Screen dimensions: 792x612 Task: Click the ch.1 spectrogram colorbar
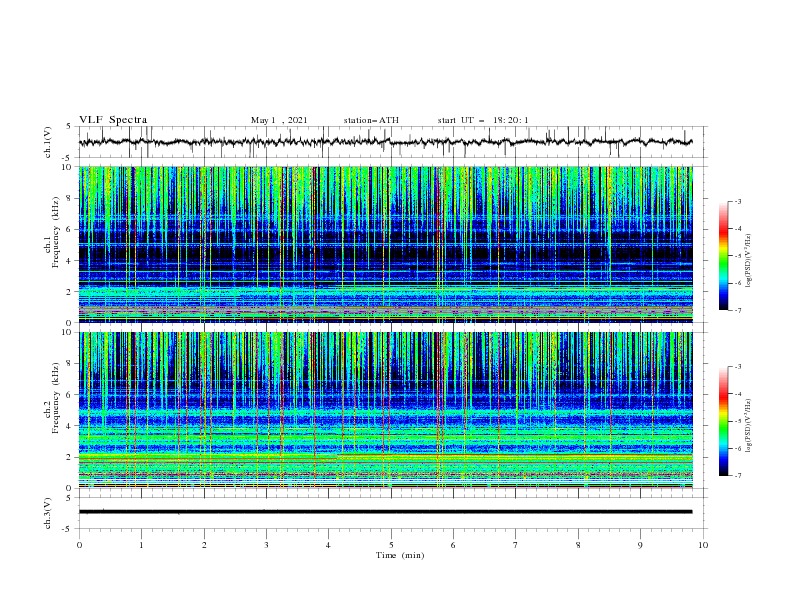click(x=723, y=256)
